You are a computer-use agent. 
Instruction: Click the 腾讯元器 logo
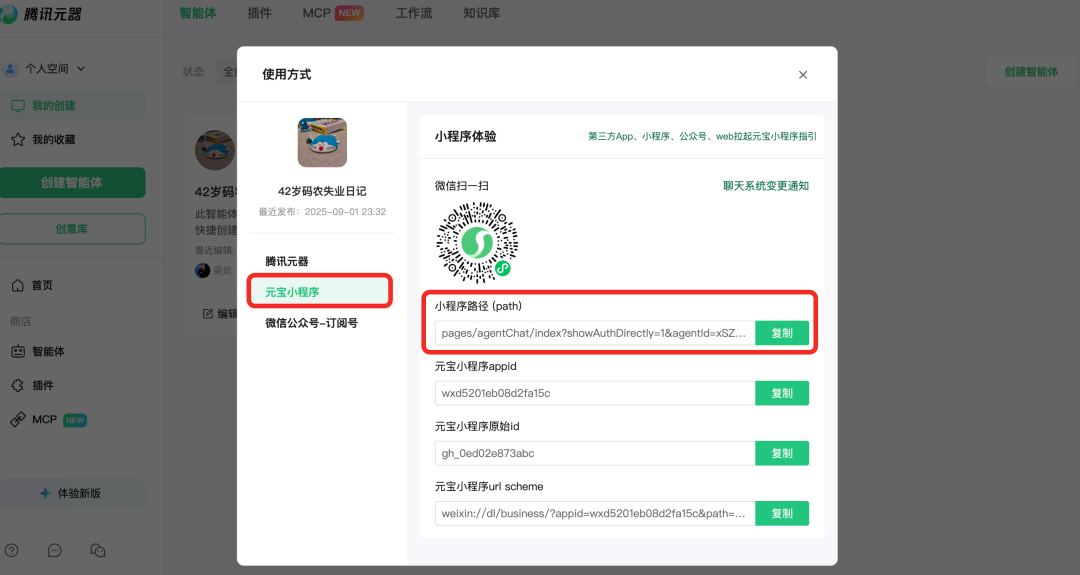click(x=41, y=14)
